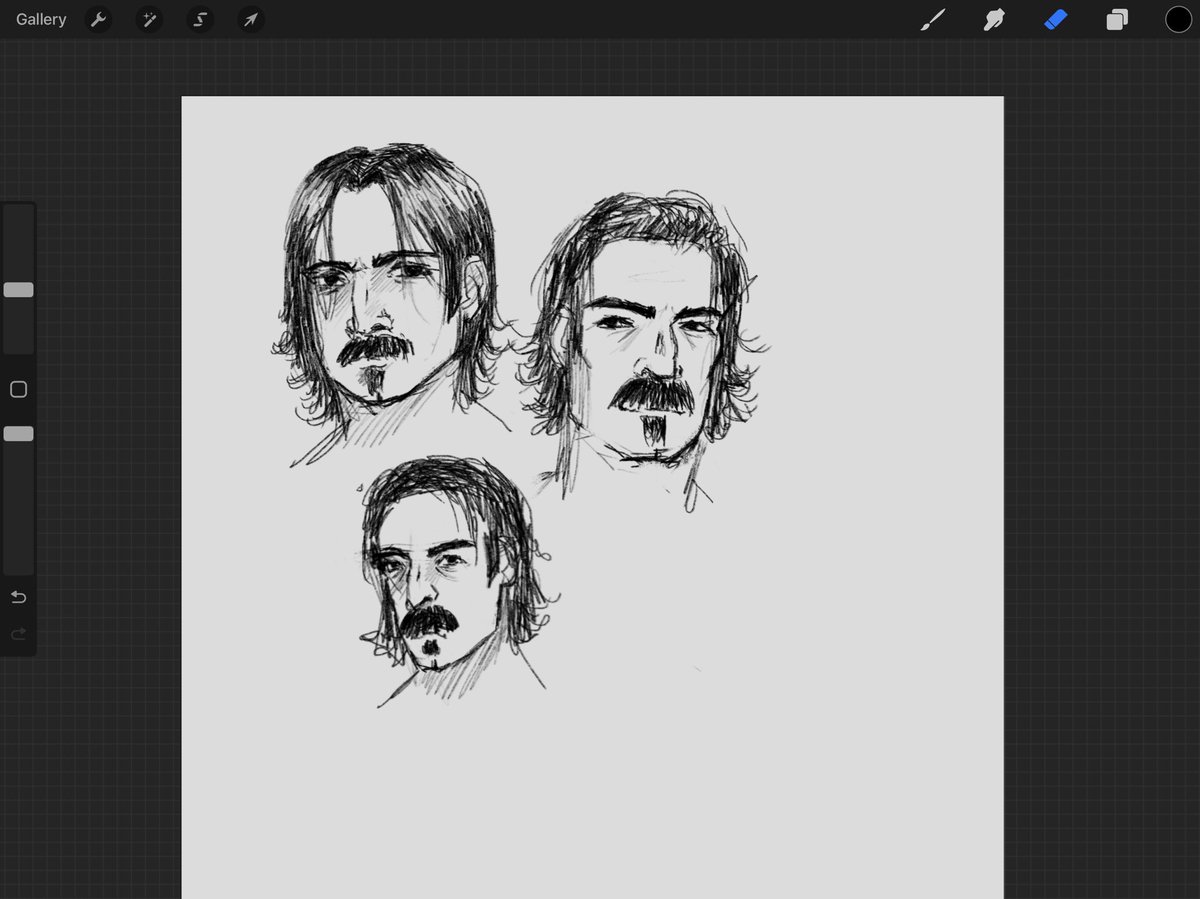Open the black color picker circle
Image resolution: width=1200 pixels, height=899 pixels.
pyautogui.click(x=1178, y=19)
